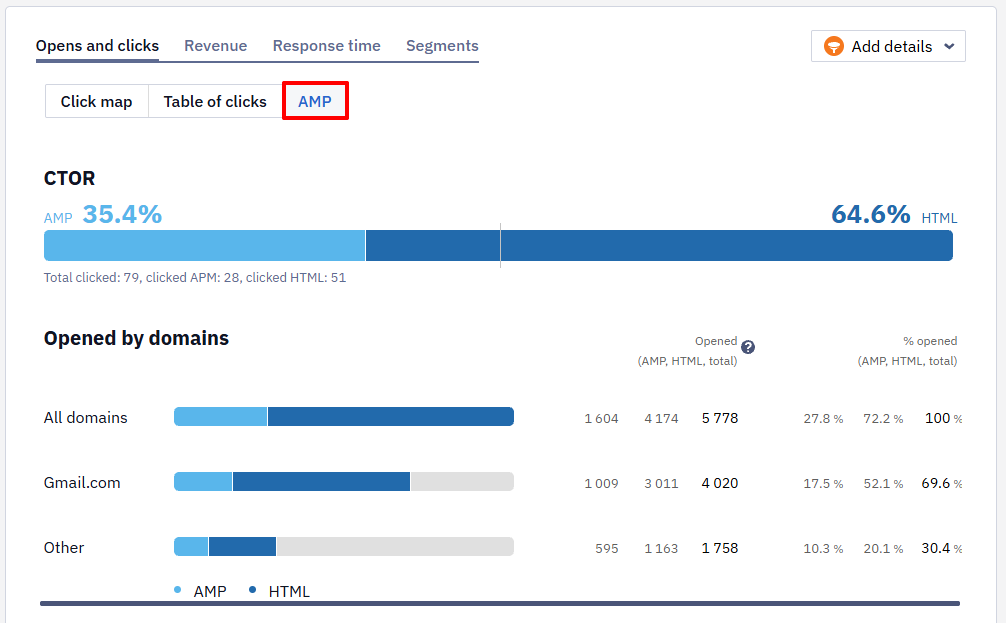Image resolution: width=1006 pixels, height=623 pixels.
Task: Click the 4 020 Gmail total value
Action: 720,483
